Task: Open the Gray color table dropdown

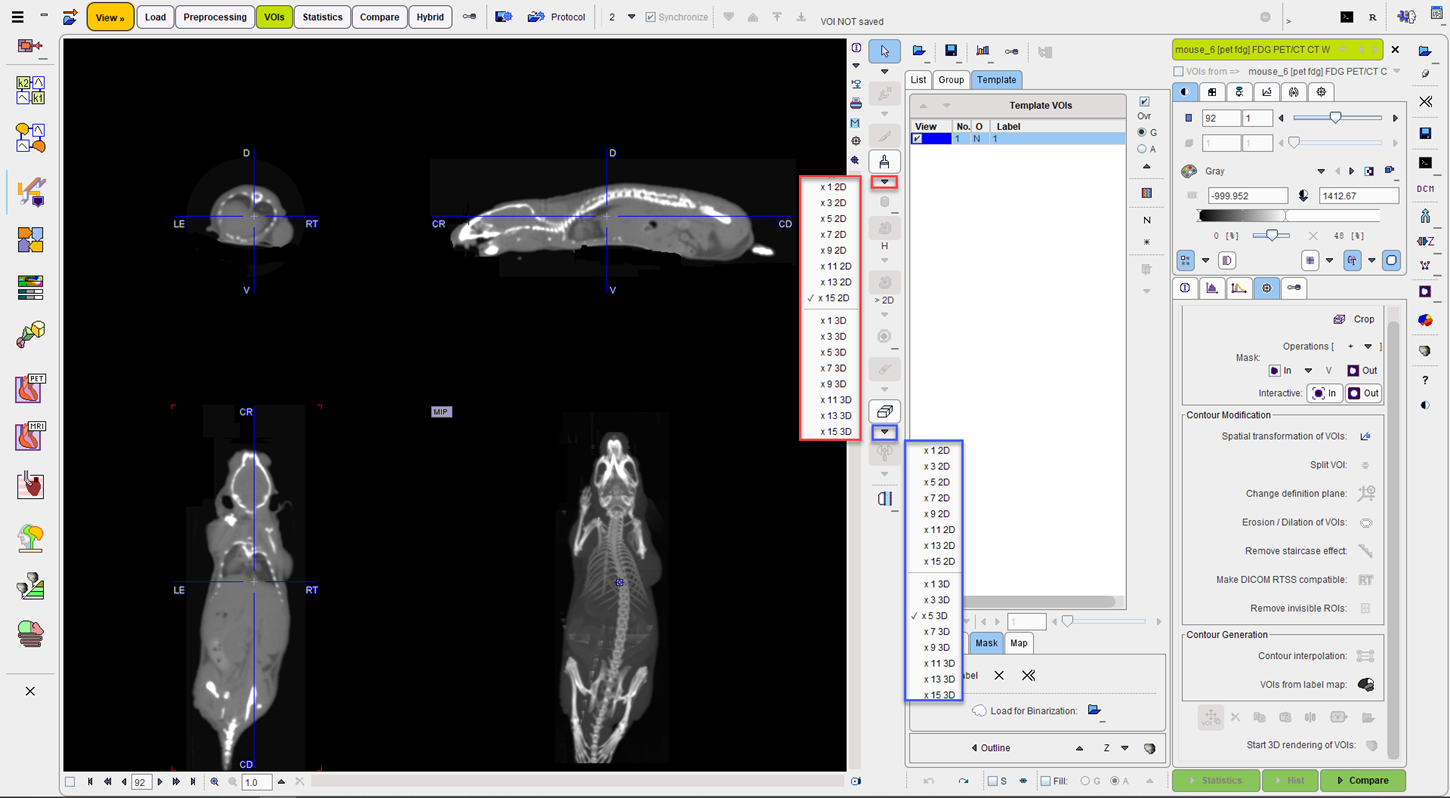Action: tap(1321, 171)
